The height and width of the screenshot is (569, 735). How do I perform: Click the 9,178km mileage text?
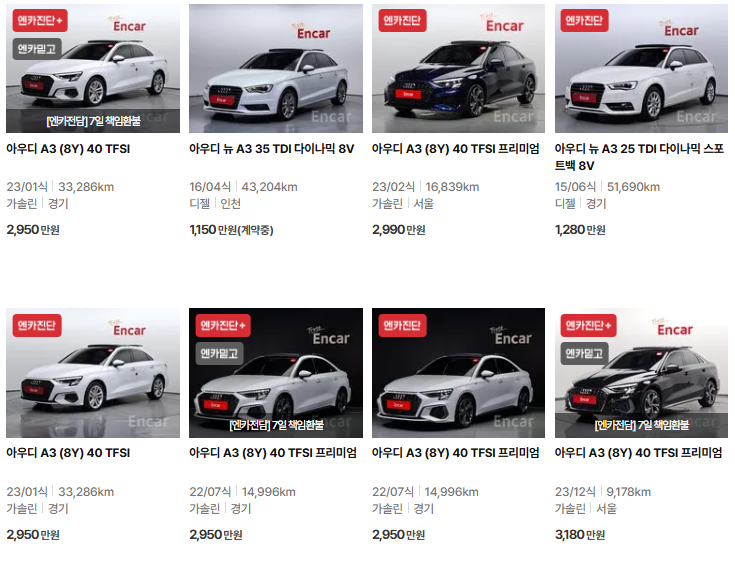tap(629, 492)
